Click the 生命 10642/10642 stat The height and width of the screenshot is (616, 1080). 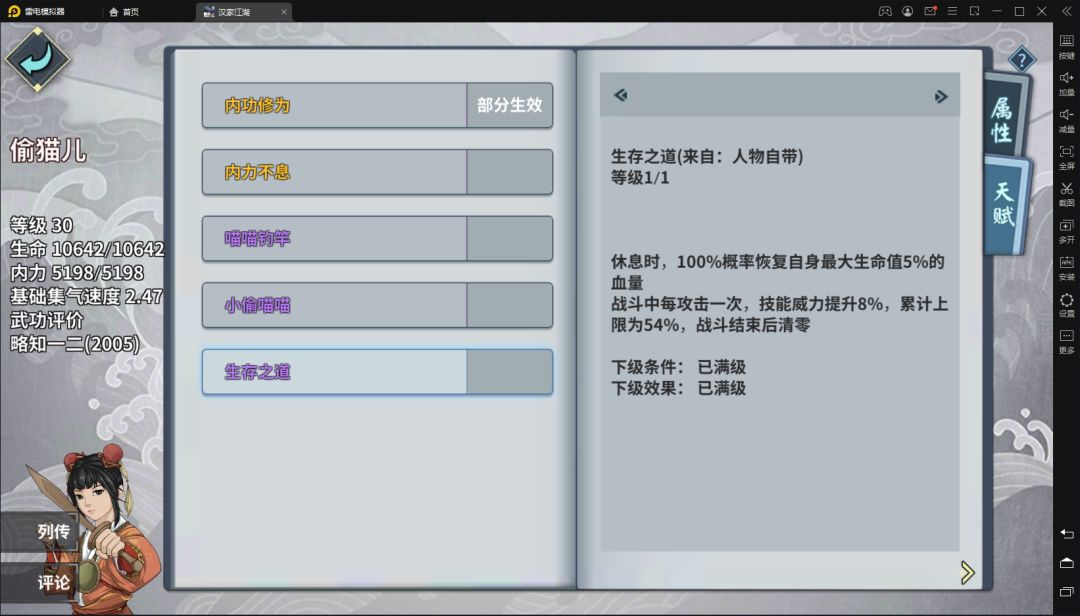tap(87, 249)
